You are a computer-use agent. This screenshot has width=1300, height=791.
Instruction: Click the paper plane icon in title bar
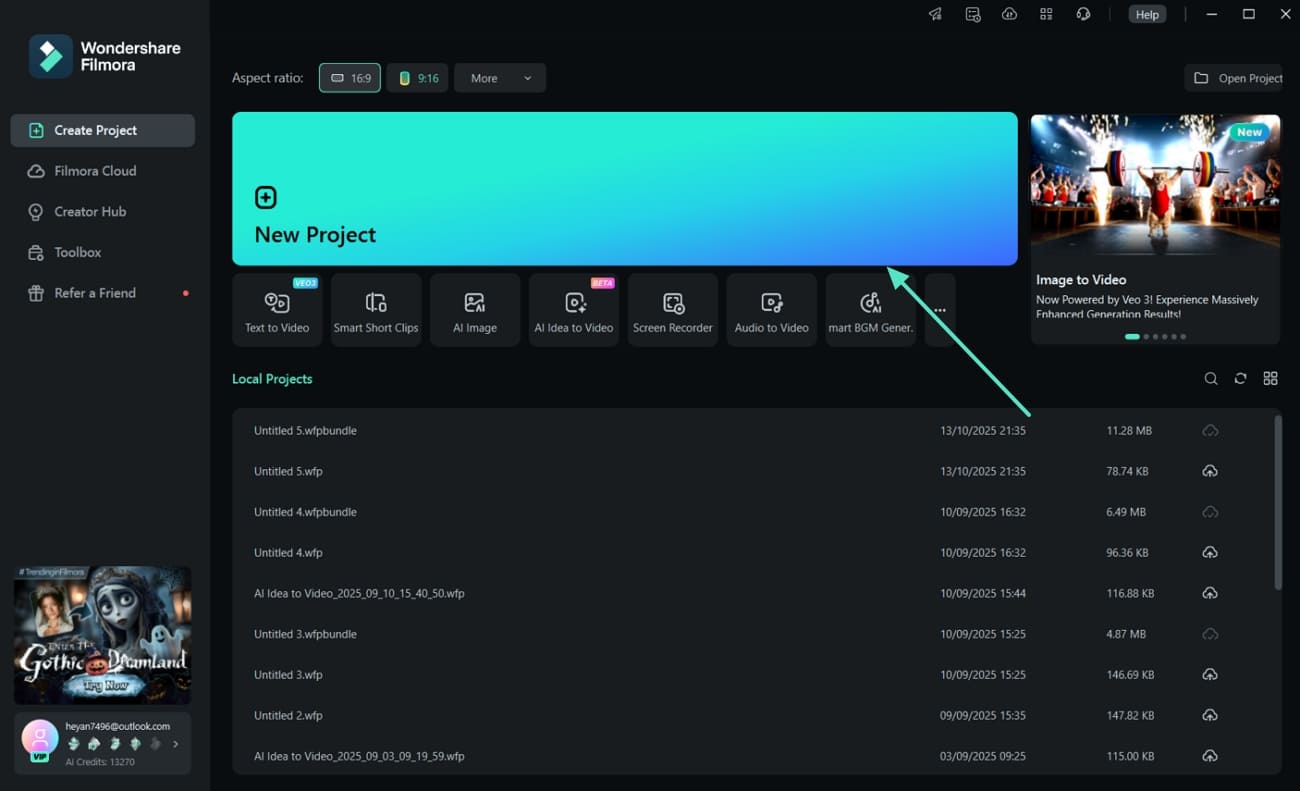(x=935, y=14)
